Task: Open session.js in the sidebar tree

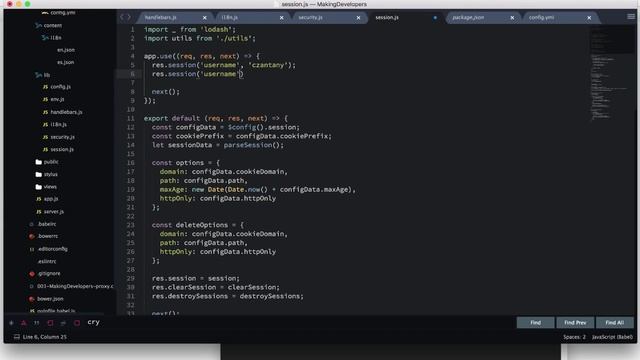Action: tap(58, 149)
